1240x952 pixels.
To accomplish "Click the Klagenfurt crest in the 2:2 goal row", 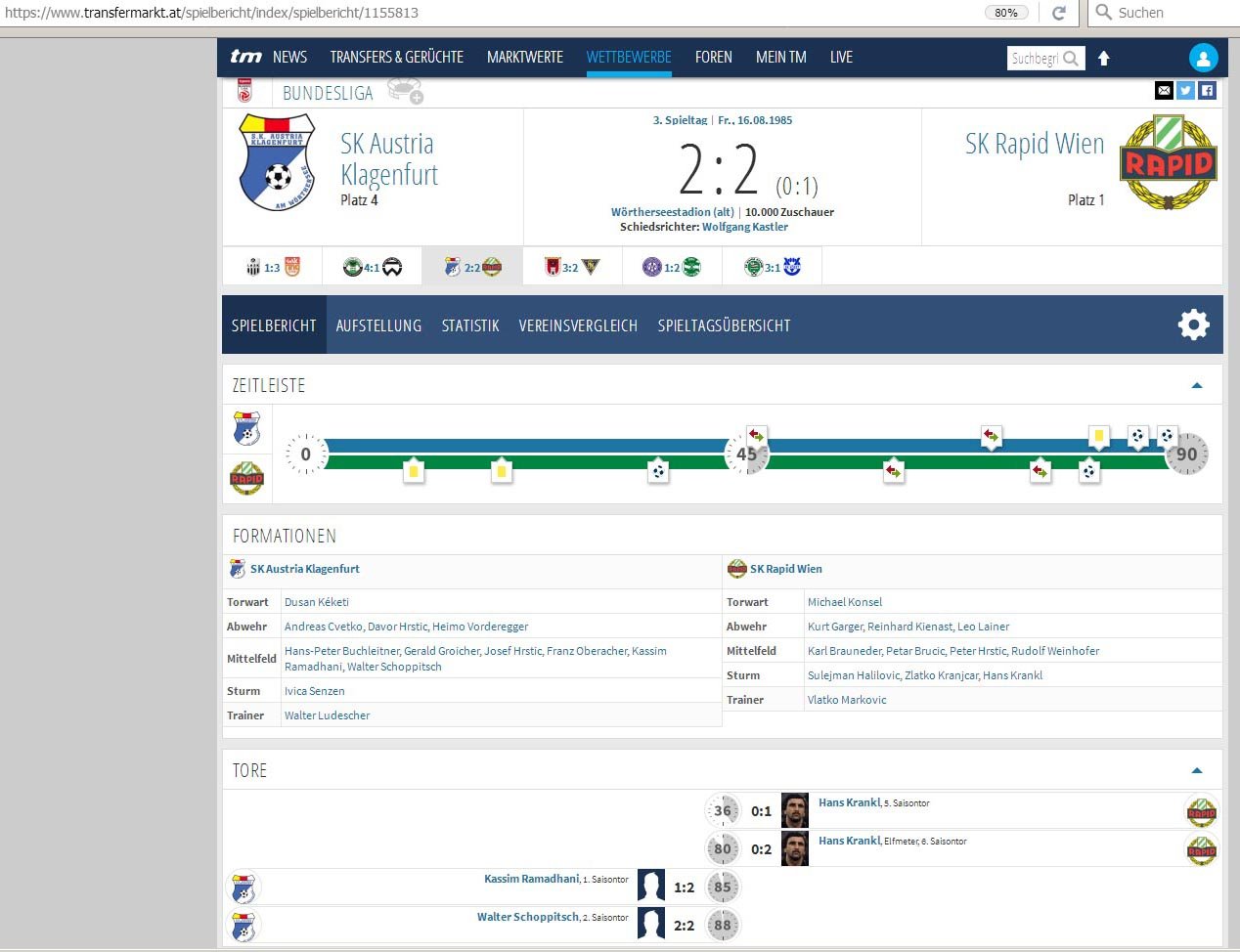I will point(244,926).
